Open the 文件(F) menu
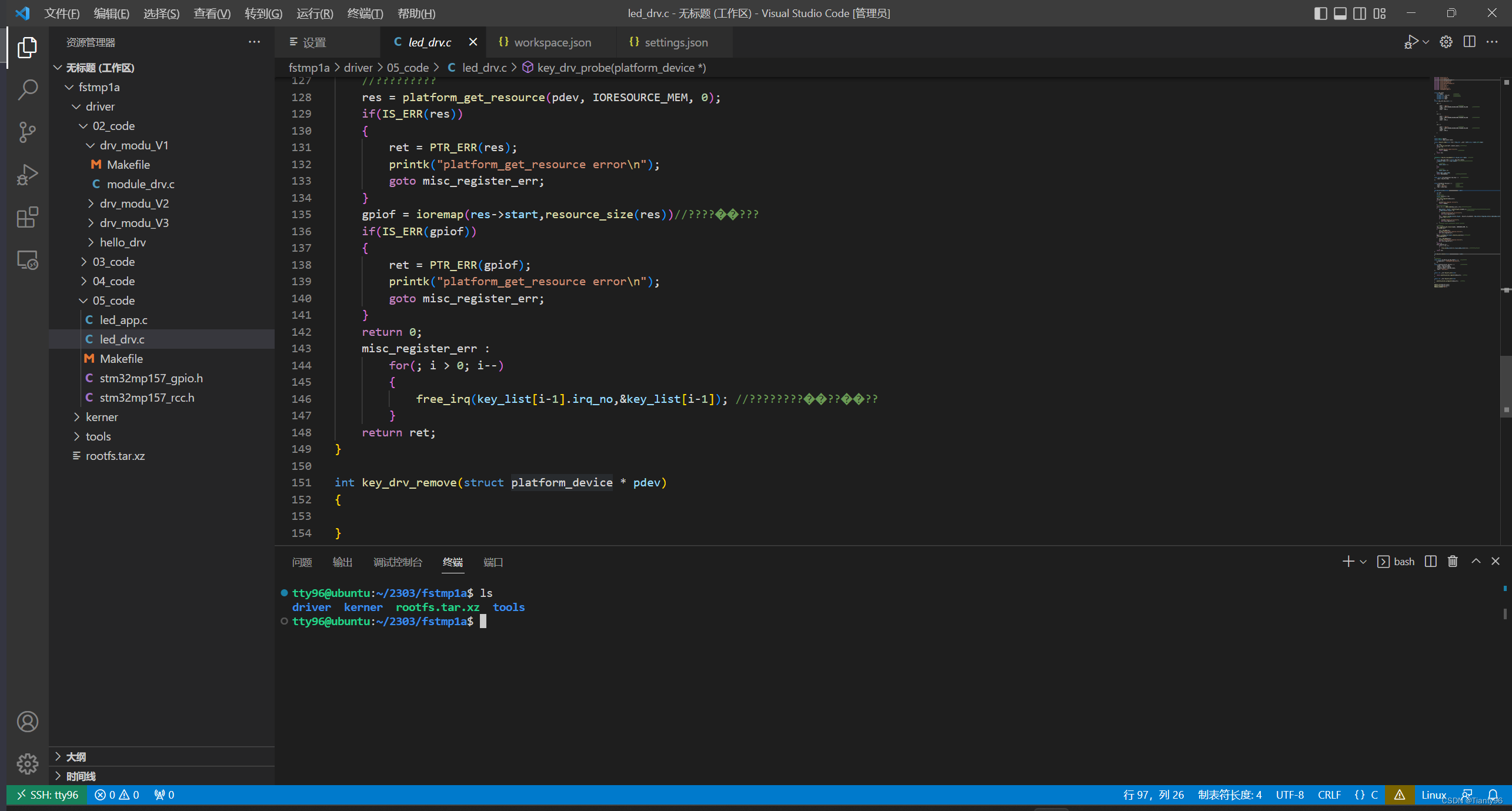This screenshot has height=811, width=1512. coord(62,13)
